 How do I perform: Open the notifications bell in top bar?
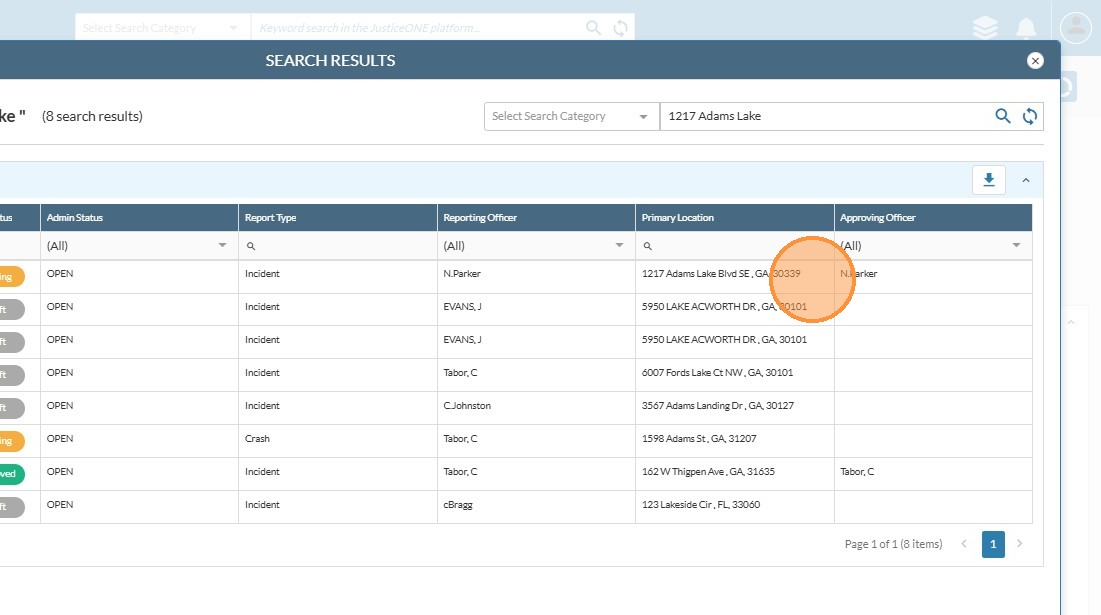(x=1026, y=28)
